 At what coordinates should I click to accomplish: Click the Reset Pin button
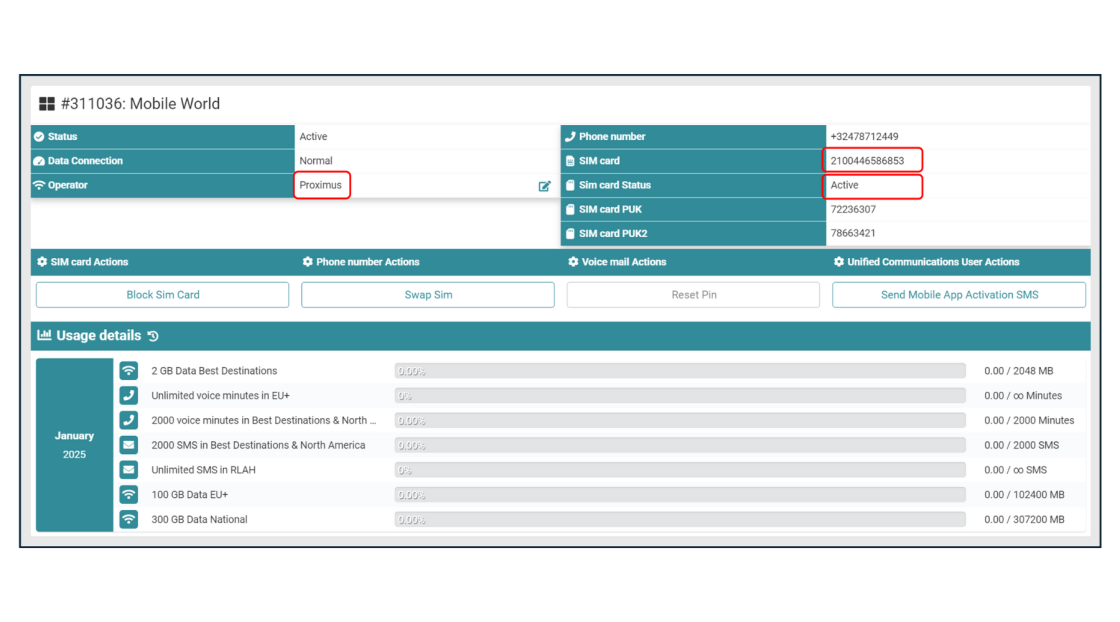[x=694, y=295]
